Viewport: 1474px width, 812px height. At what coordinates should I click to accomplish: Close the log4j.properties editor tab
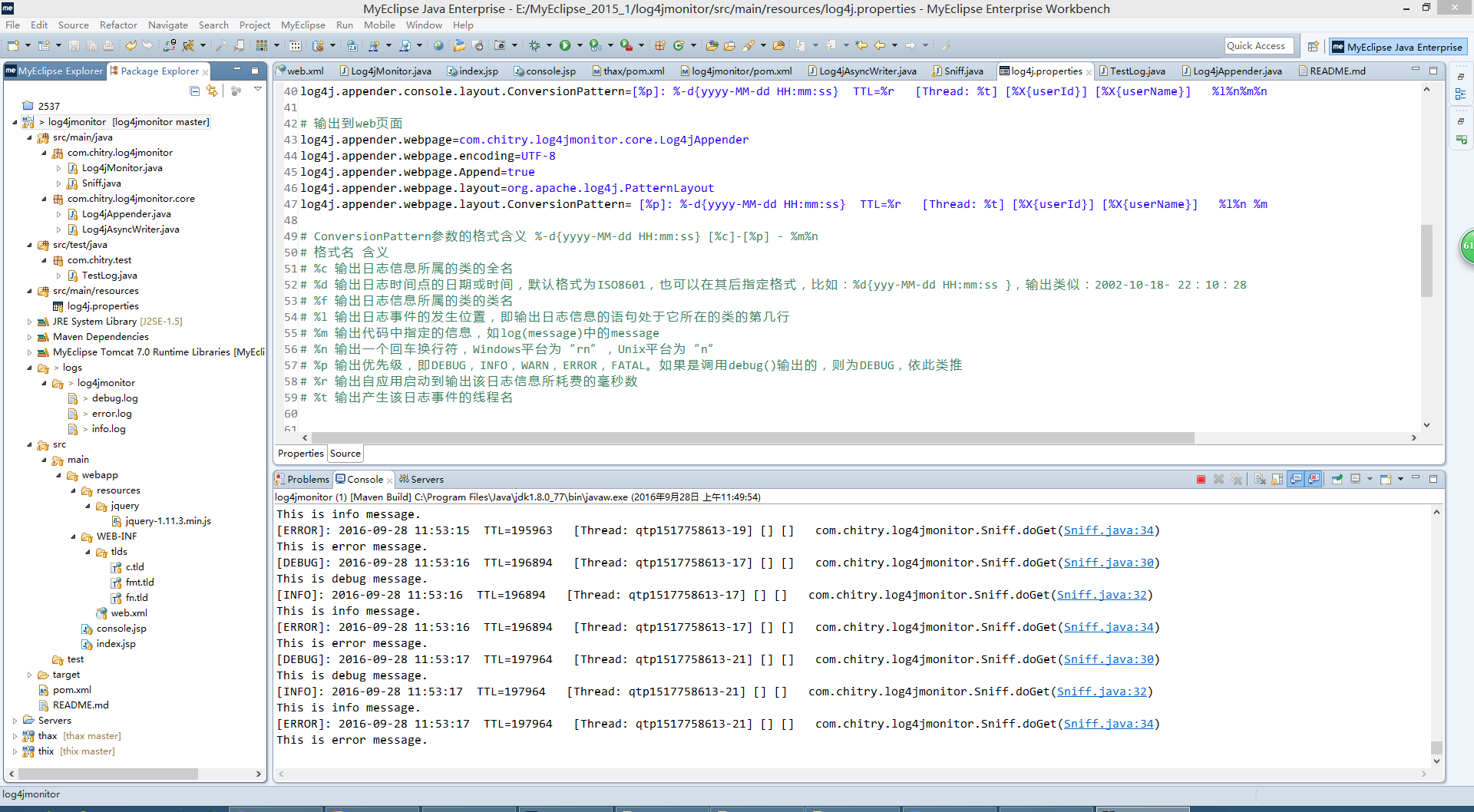(x=1089, y=71)
